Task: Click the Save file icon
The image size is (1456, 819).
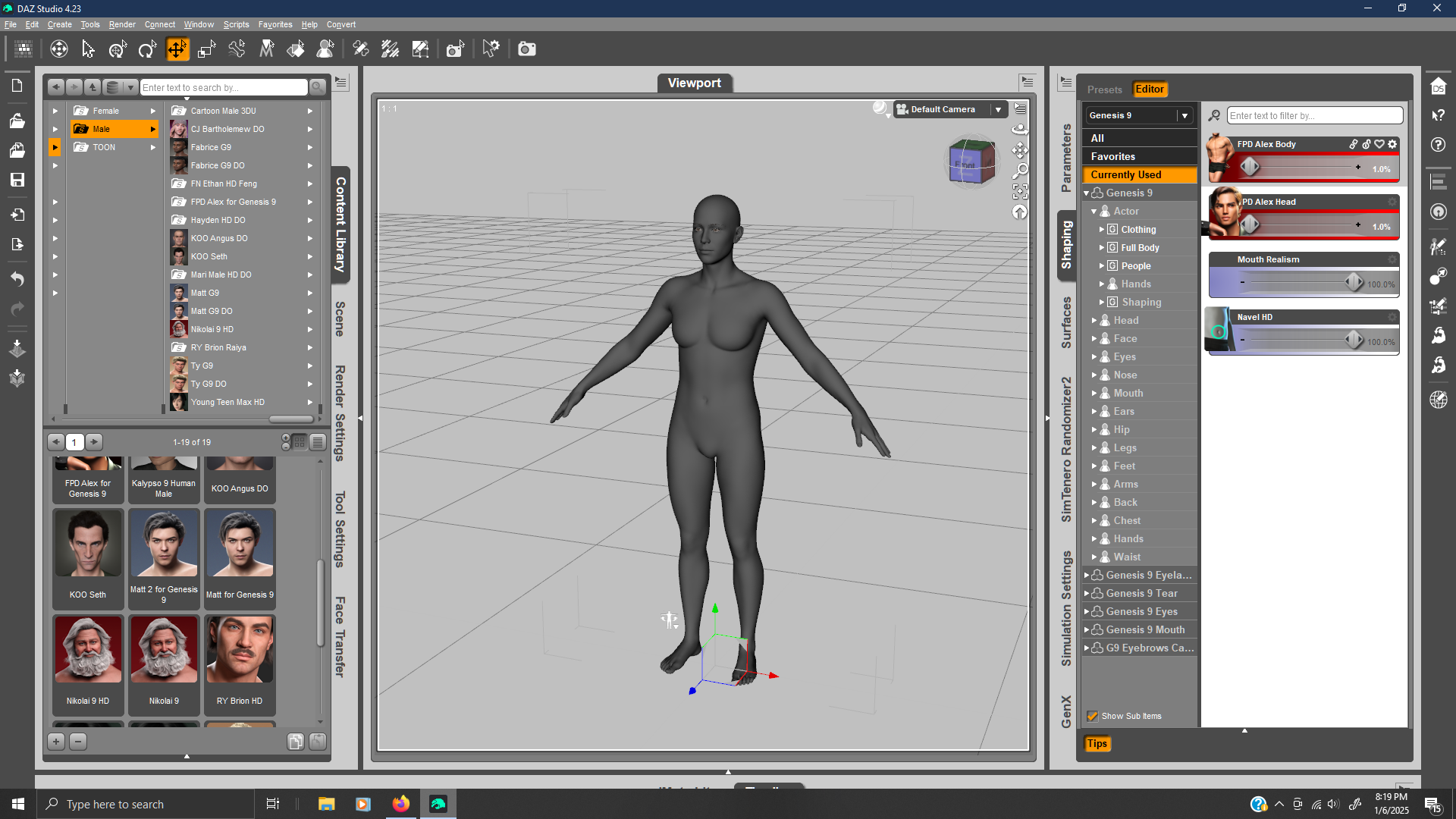Action: (17, 180)
